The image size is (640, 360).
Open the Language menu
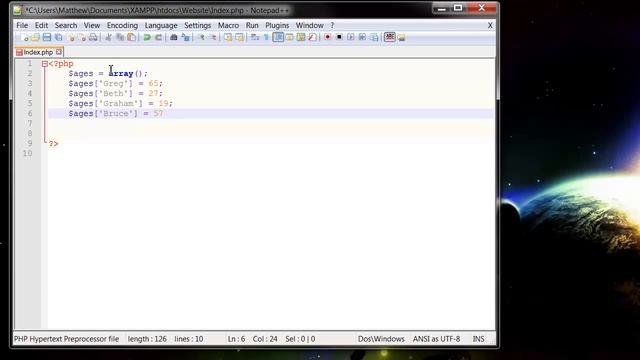[x=161, y=25]
